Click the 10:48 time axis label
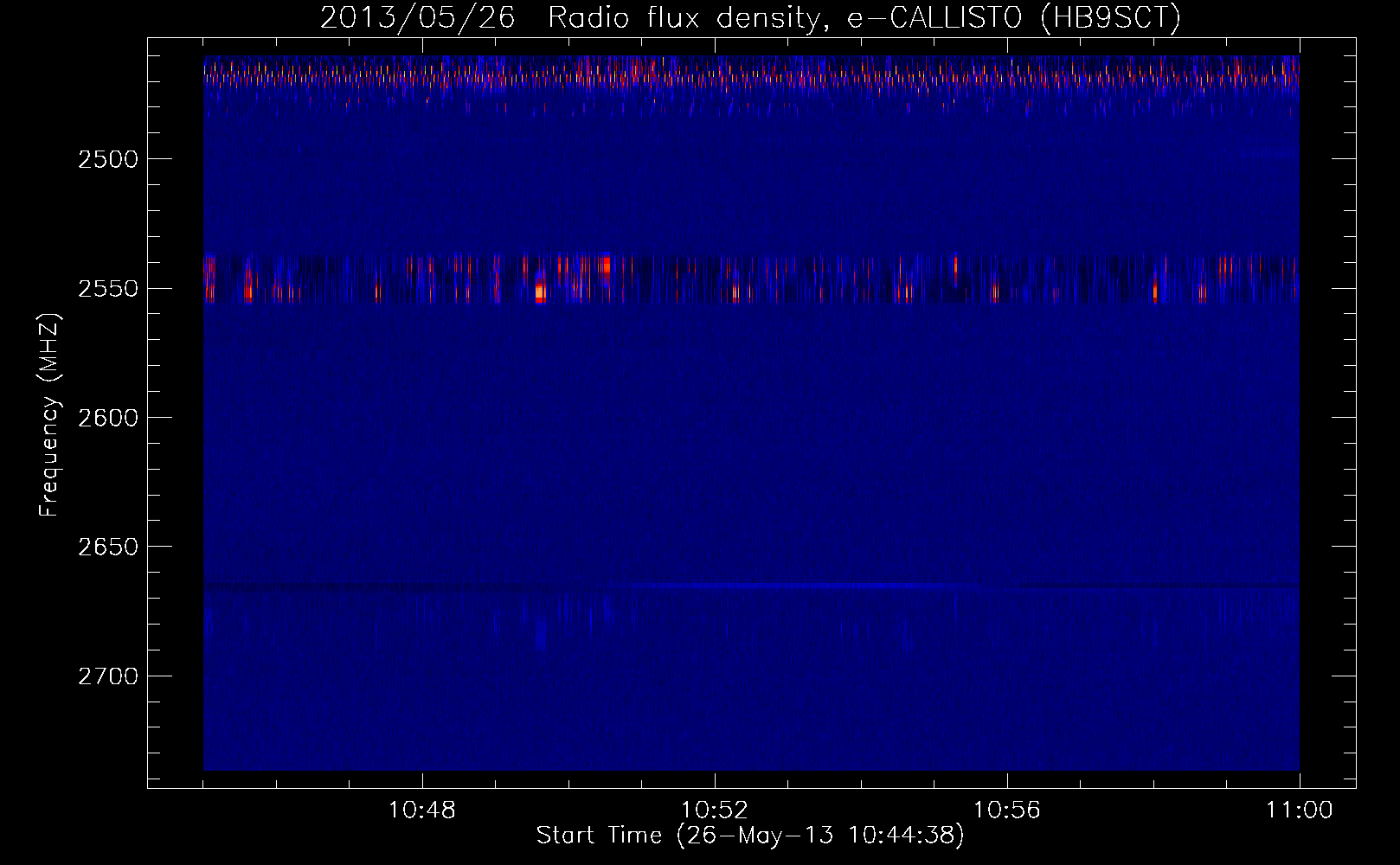Screen dimensions: 1400x865 (x=422, y=811)
